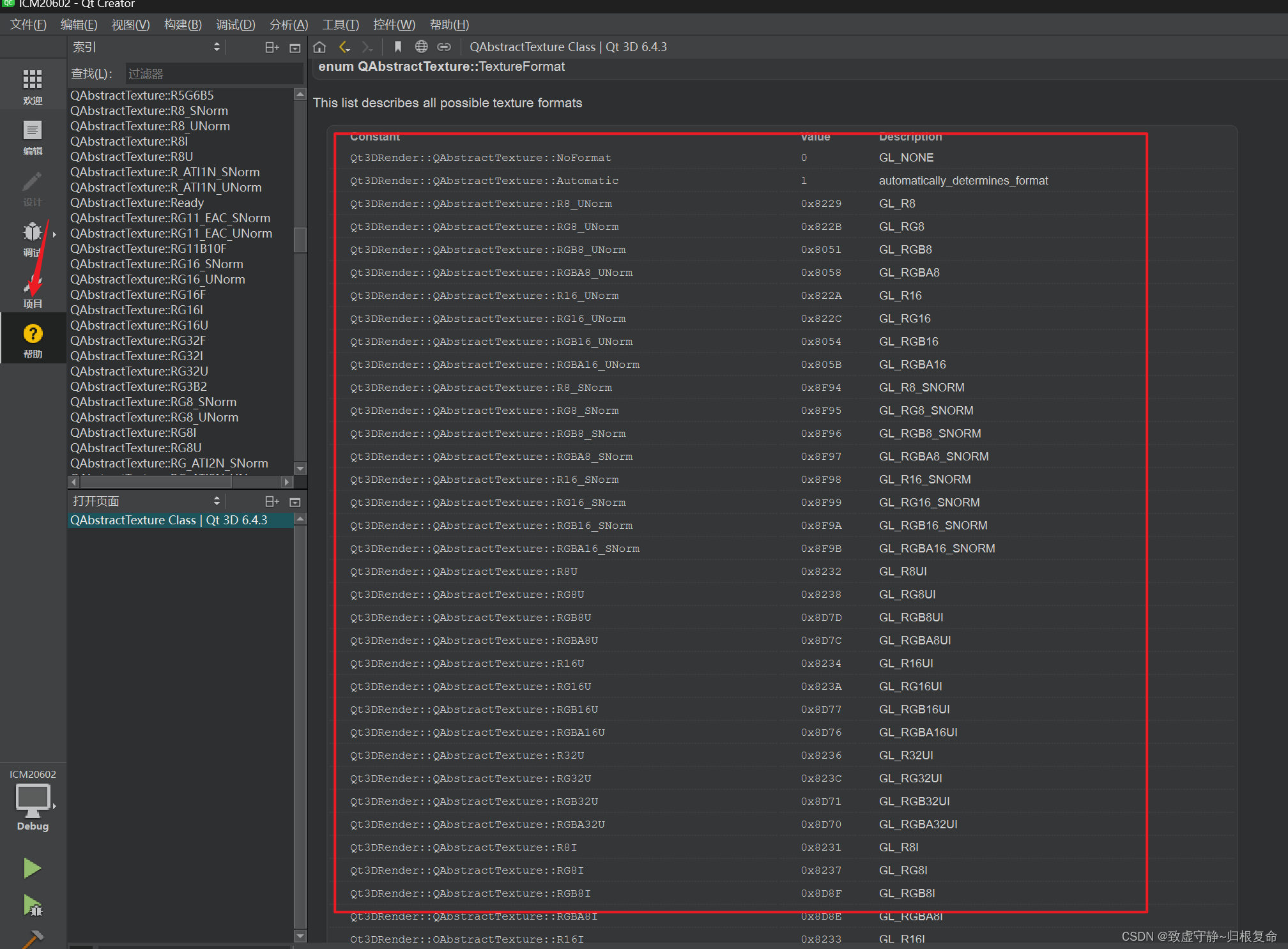Open the page in online documentation
Image resolution: width=1288 pixels, height=949 pixels.
[x=421, y=47]
